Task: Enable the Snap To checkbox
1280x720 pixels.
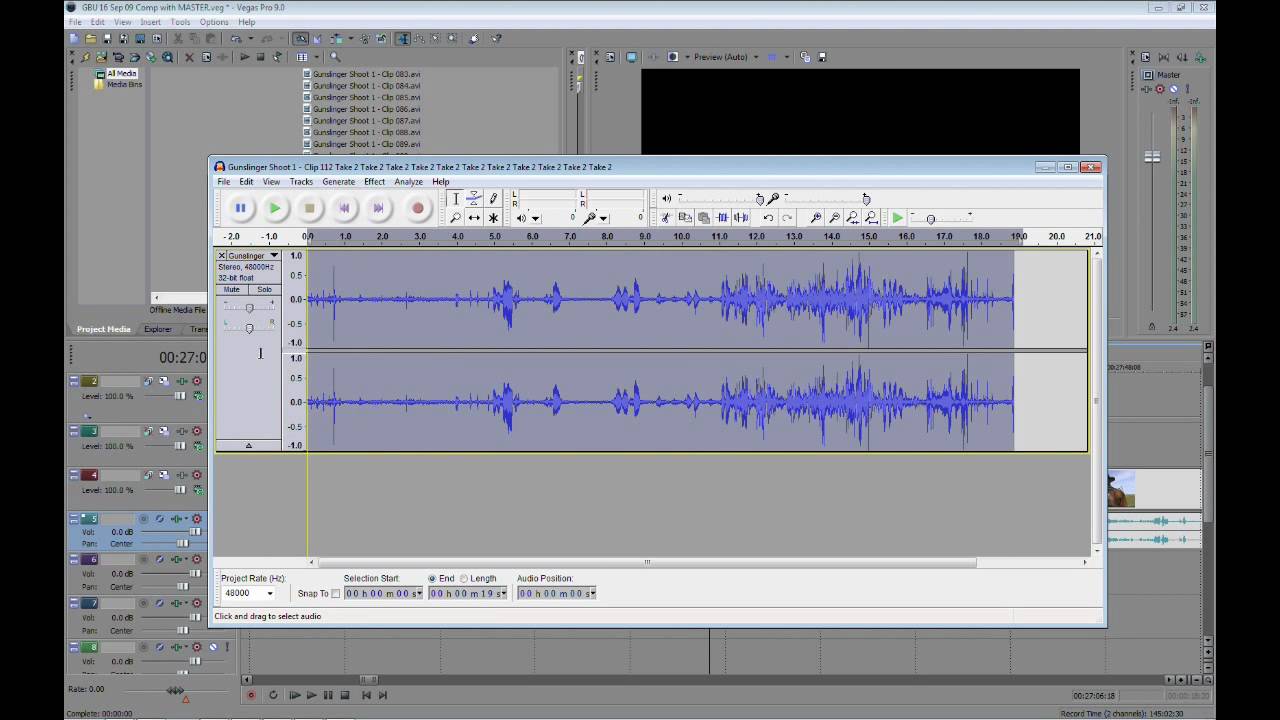Action: click(x=335, y=593)
